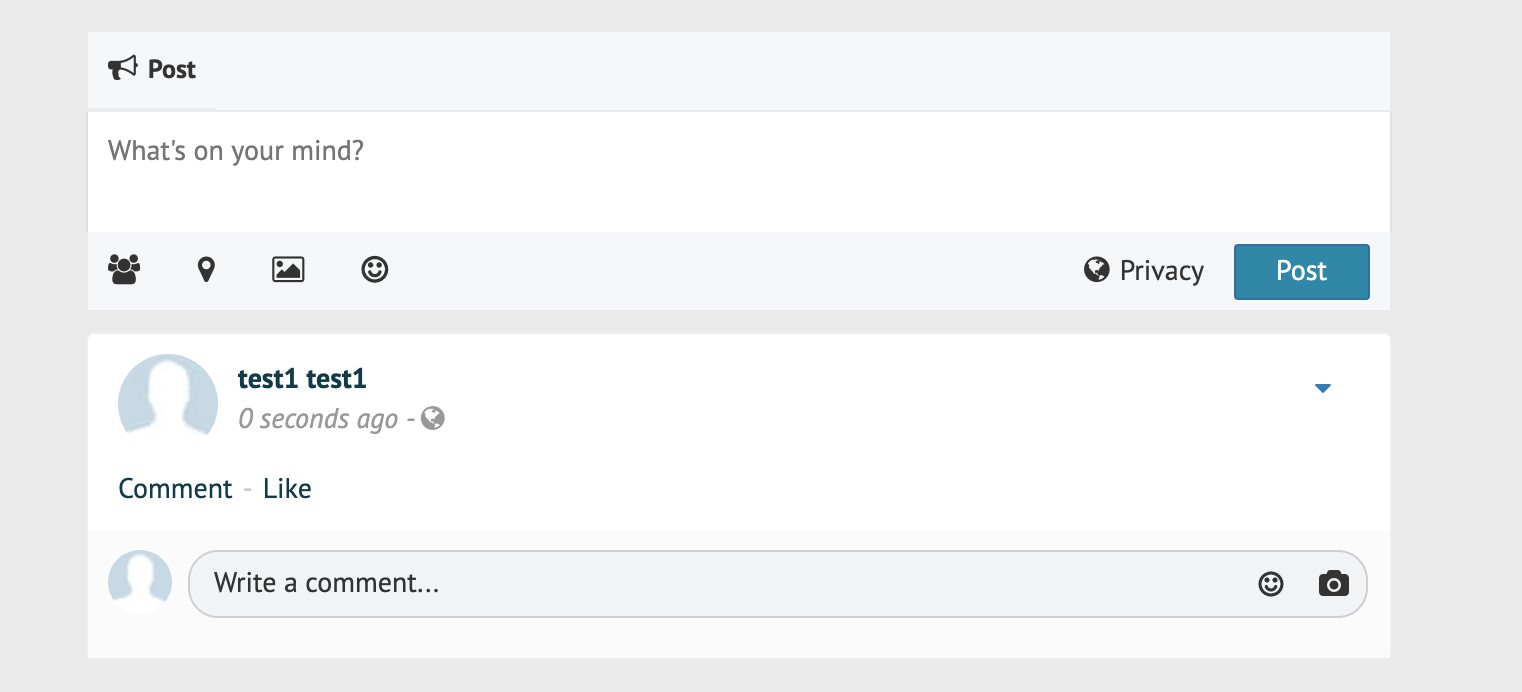
Task: Click the "Write a comment..." field
Action: coord(720,584)
